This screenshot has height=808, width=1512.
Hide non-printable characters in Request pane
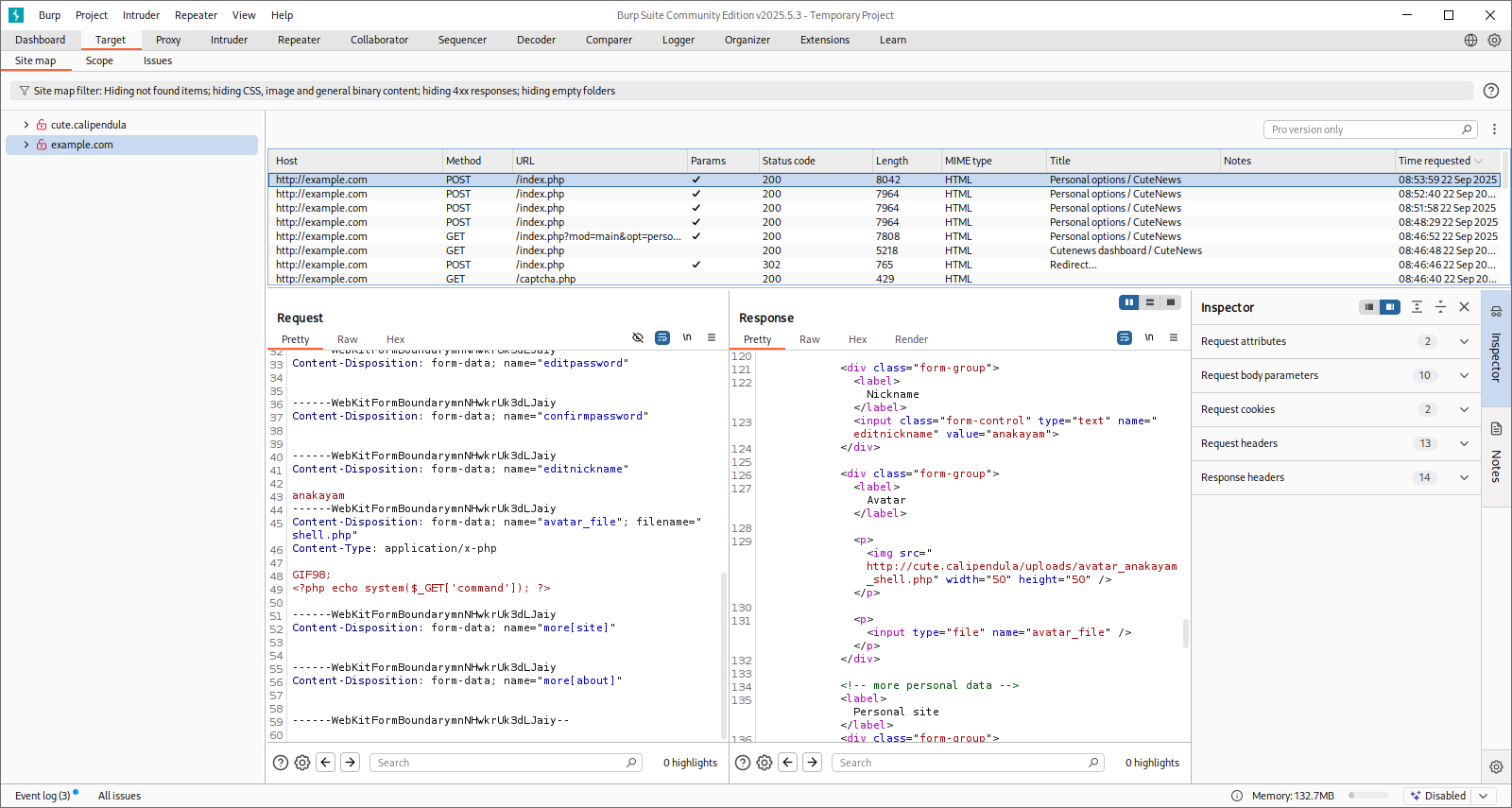tap(638, 337)
